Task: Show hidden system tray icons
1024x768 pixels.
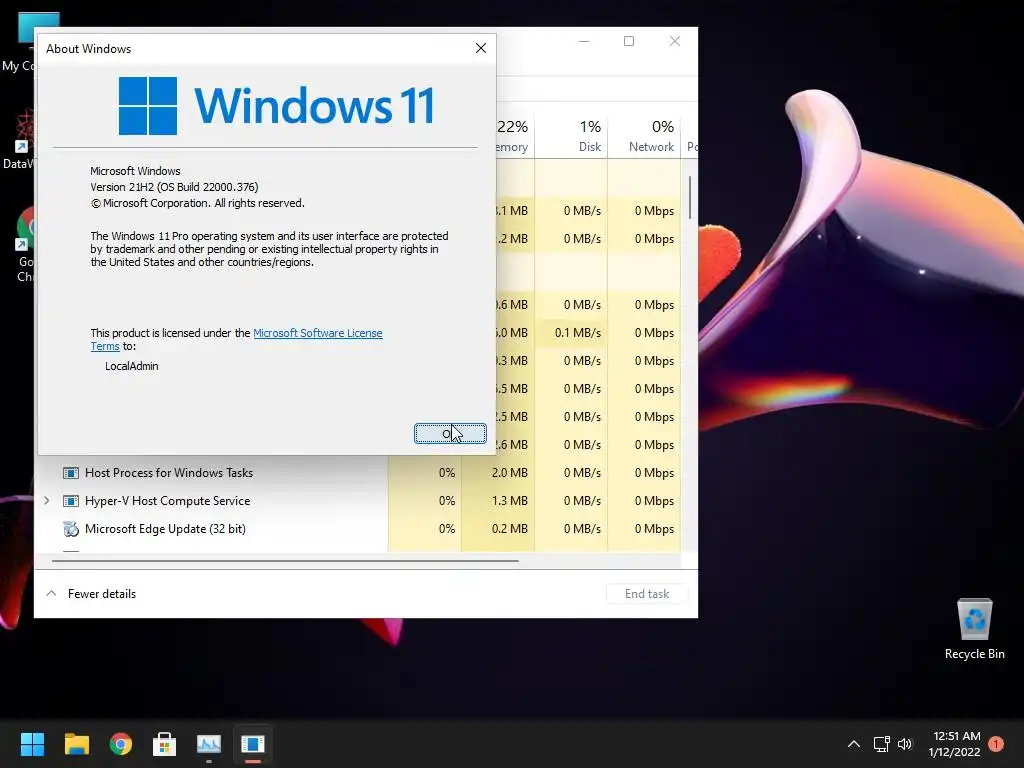Action: click(x=854, y=744)
